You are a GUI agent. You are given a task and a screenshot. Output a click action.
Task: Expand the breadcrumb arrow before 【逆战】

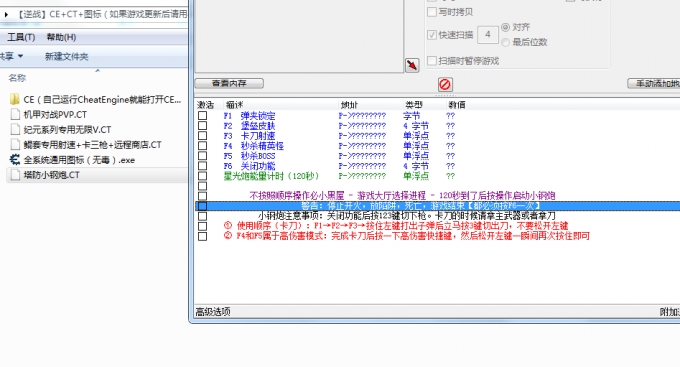[6, 14]
